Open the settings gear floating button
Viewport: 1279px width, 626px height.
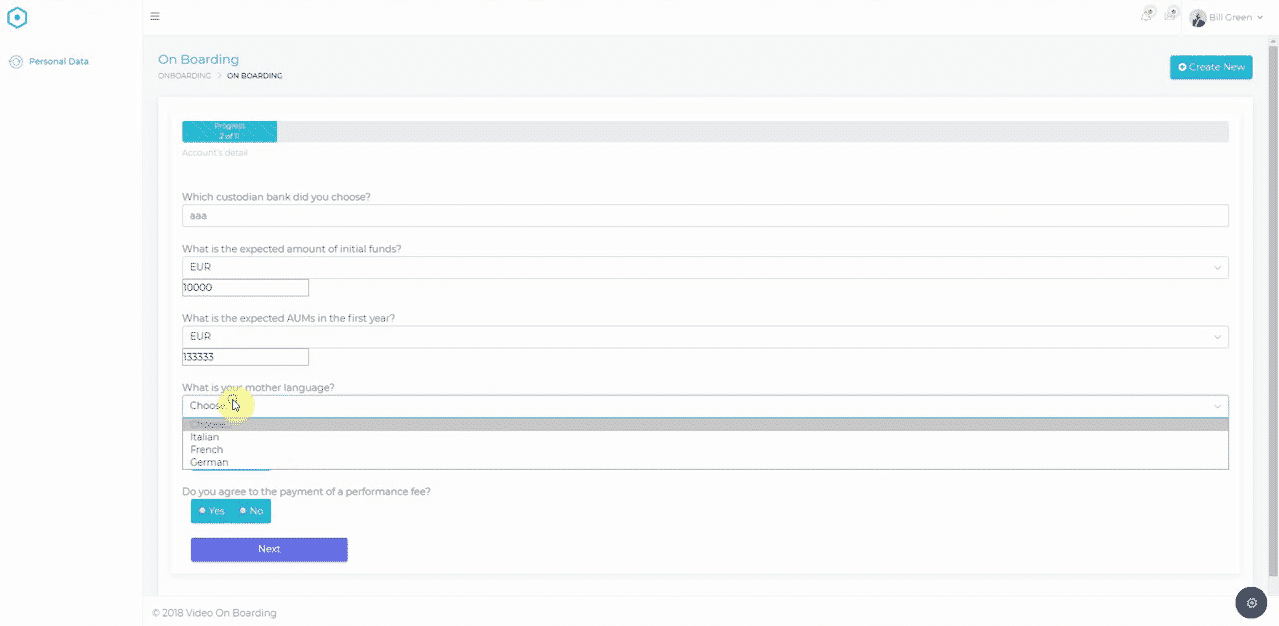click(1251, 603)
